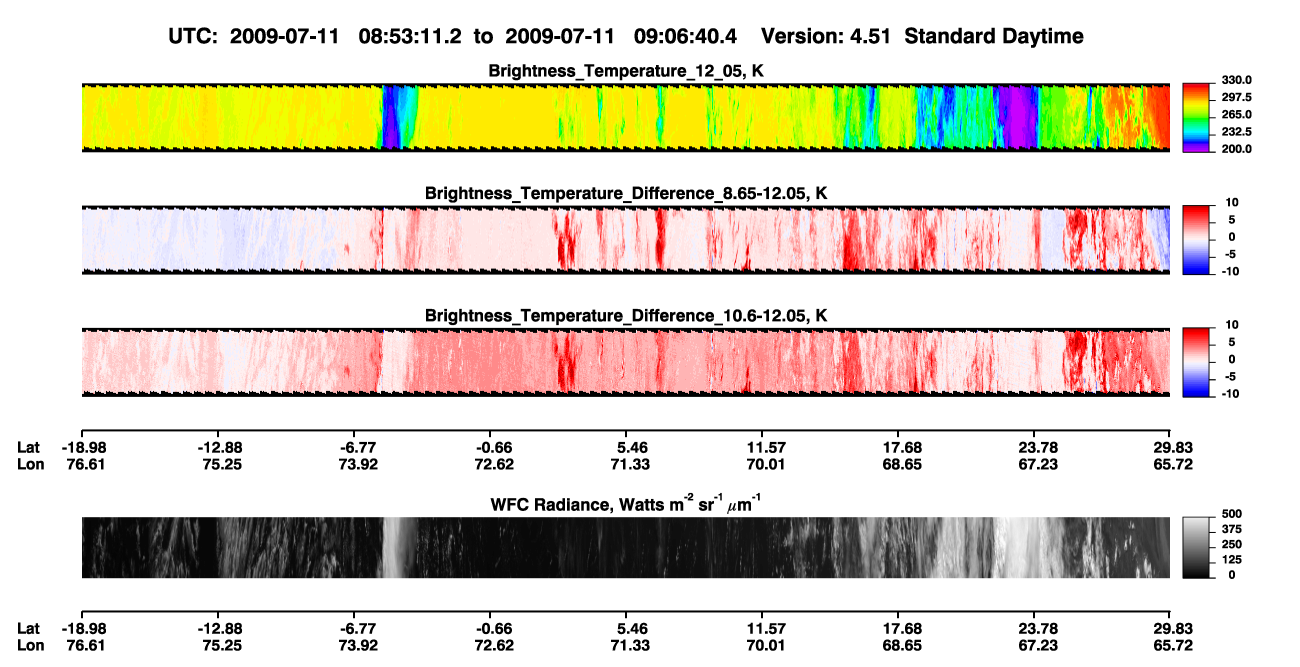1300x667 pixels.
Task: Click longitude '68.65' under the WFC Radiance panel
Action: click(903, 645)
